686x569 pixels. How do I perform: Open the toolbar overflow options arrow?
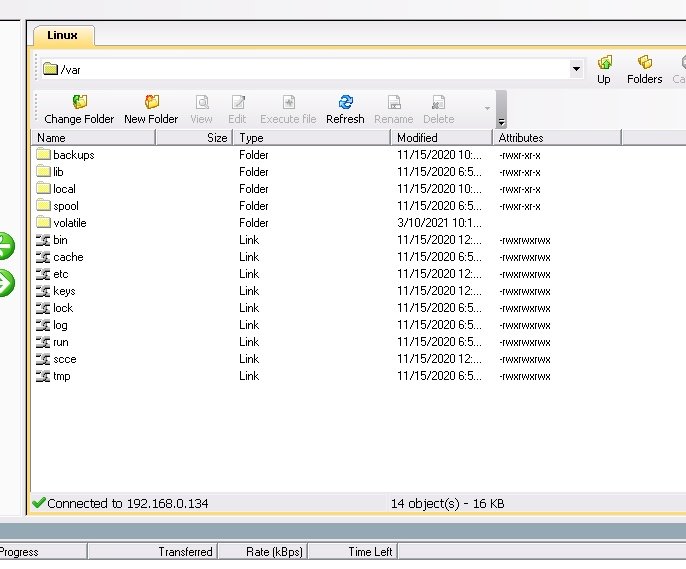(487, 108)
